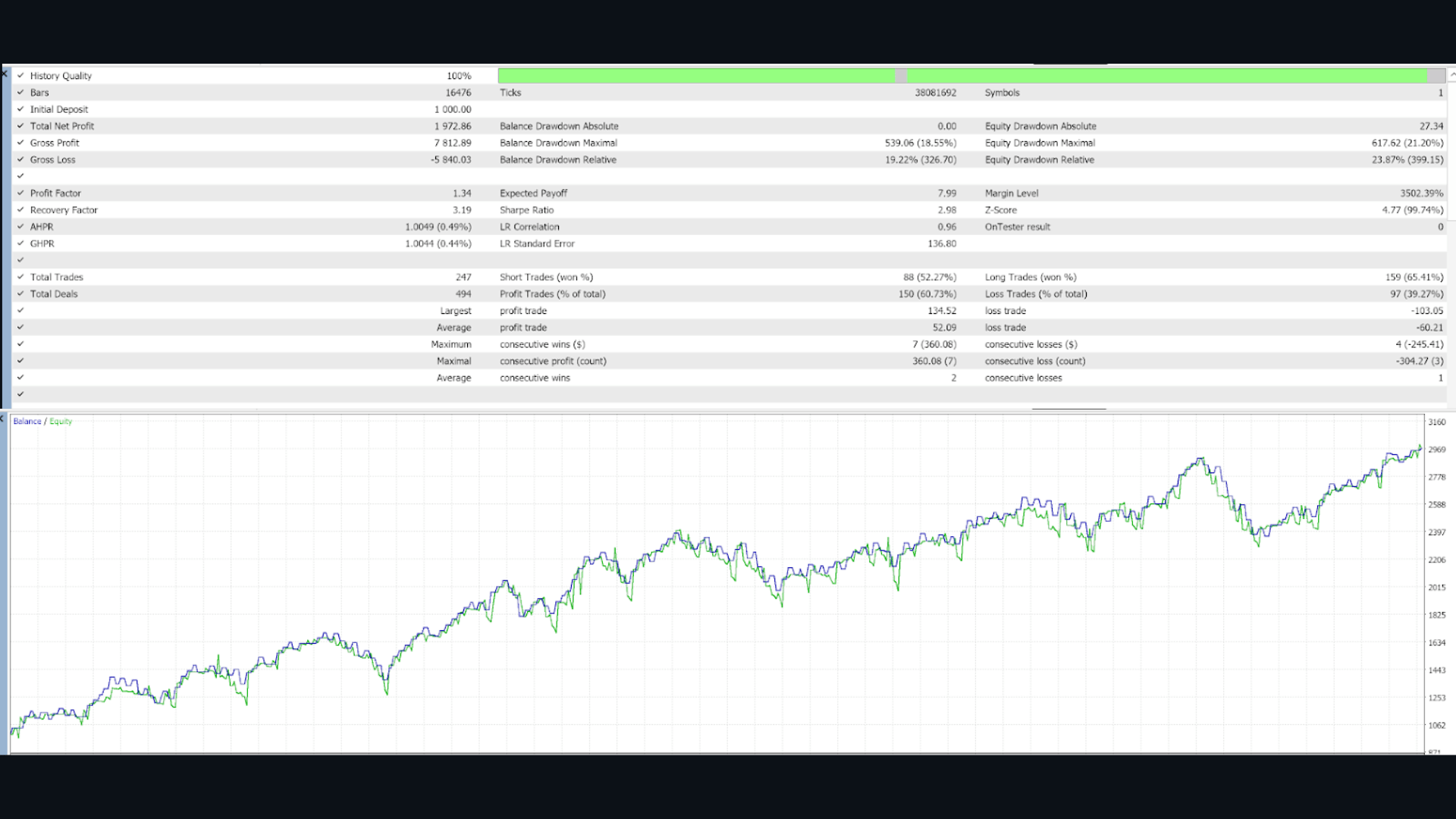Click checkmark icon beside Total Net Profit
Image resolution: width=1456 pixels, height=819 pixels.
click(x=20, y=126)
